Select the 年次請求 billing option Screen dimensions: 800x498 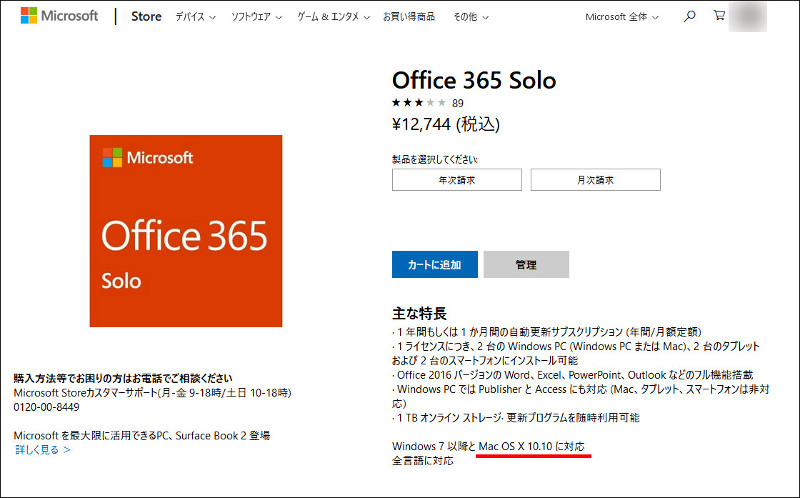457,180
